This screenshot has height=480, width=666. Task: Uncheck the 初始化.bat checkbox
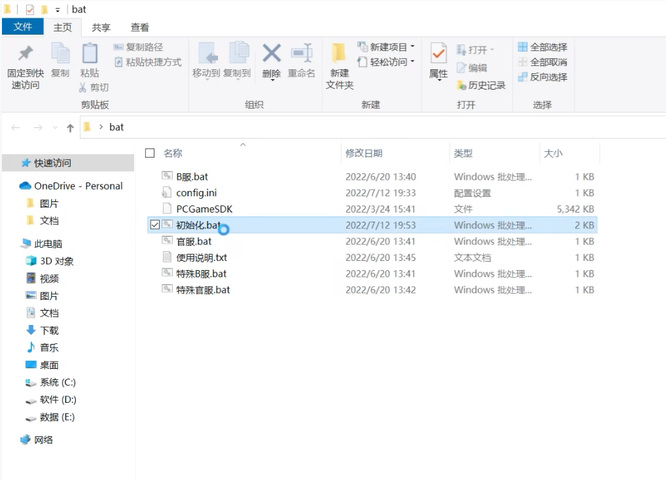pyautogui.click(x=155, y=225)
